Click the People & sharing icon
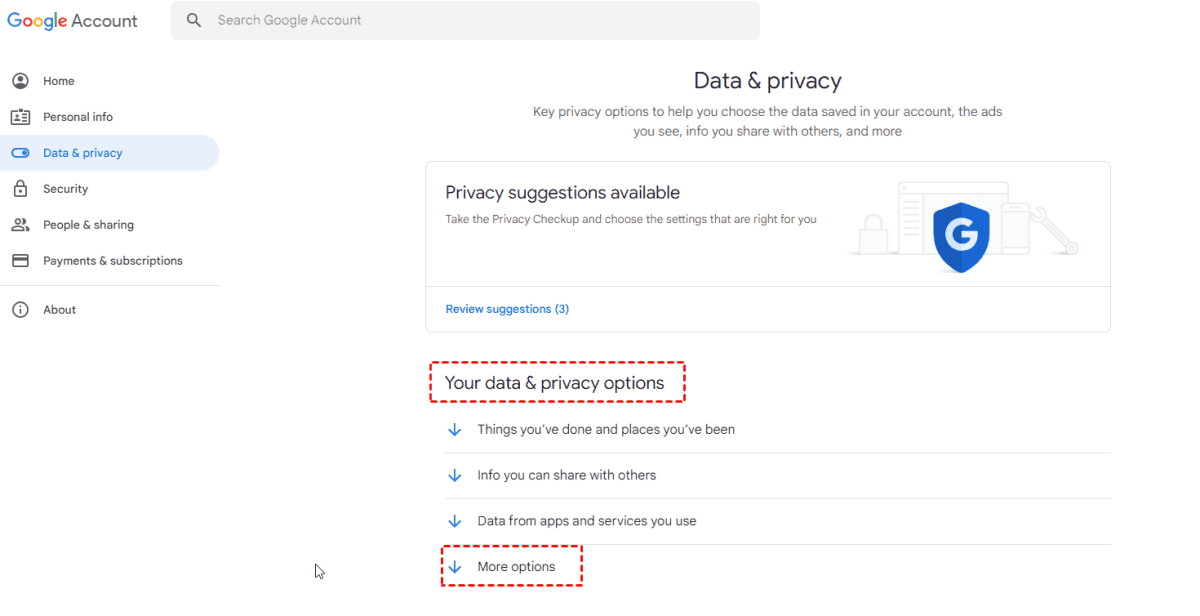The width and height of the screenshot is (1200, 616). point(20,225)
